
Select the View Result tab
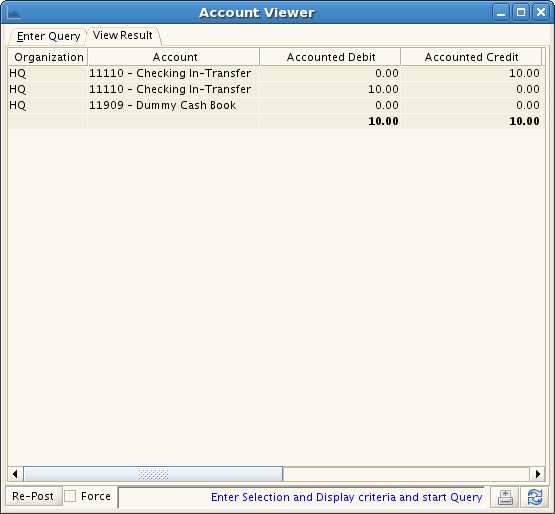click(122, 35)
